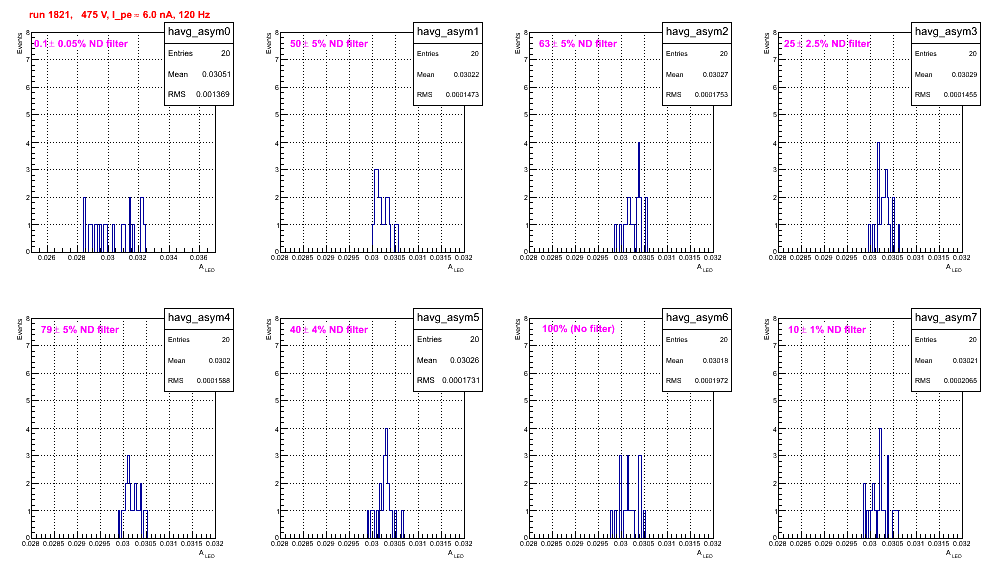Click the red run 1821 title text

click(x=119, y=15)
